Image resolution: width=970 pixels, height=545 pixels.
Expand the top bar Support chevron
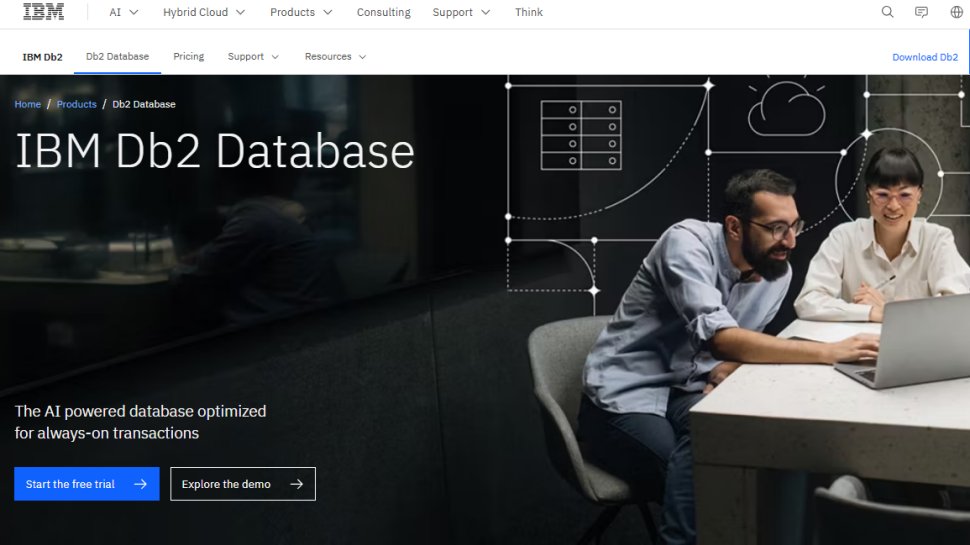pos(486,12)
